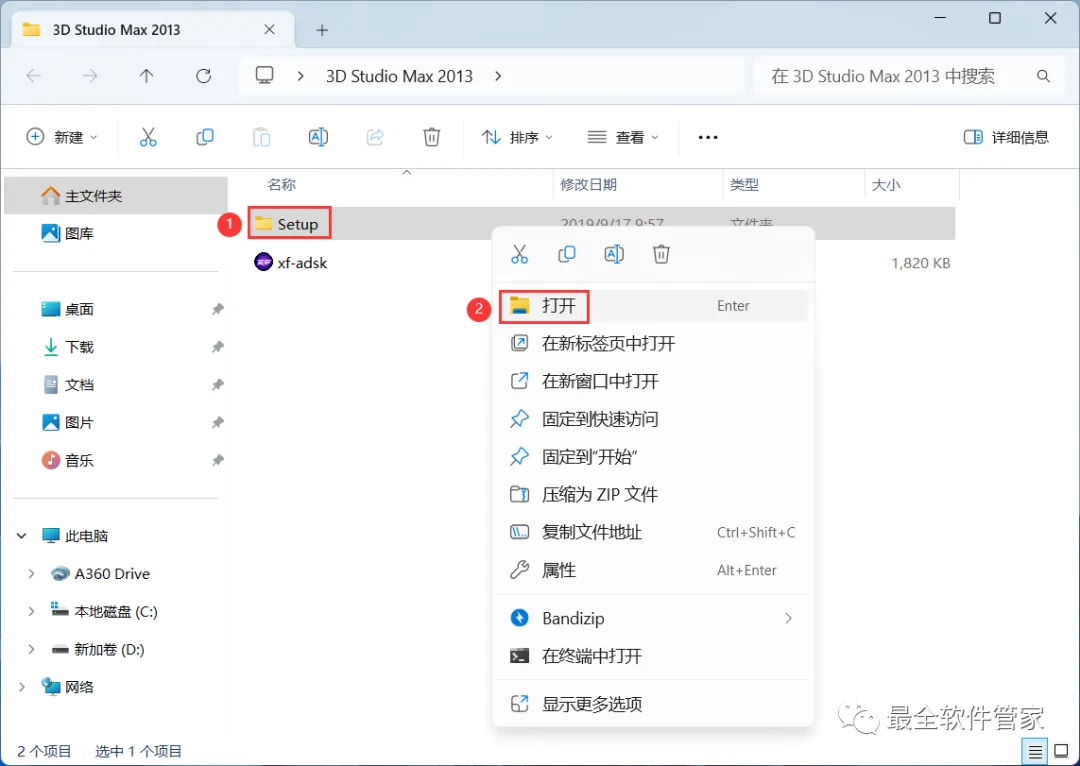Go up one folder level with the up arrow

click(146, 76)
